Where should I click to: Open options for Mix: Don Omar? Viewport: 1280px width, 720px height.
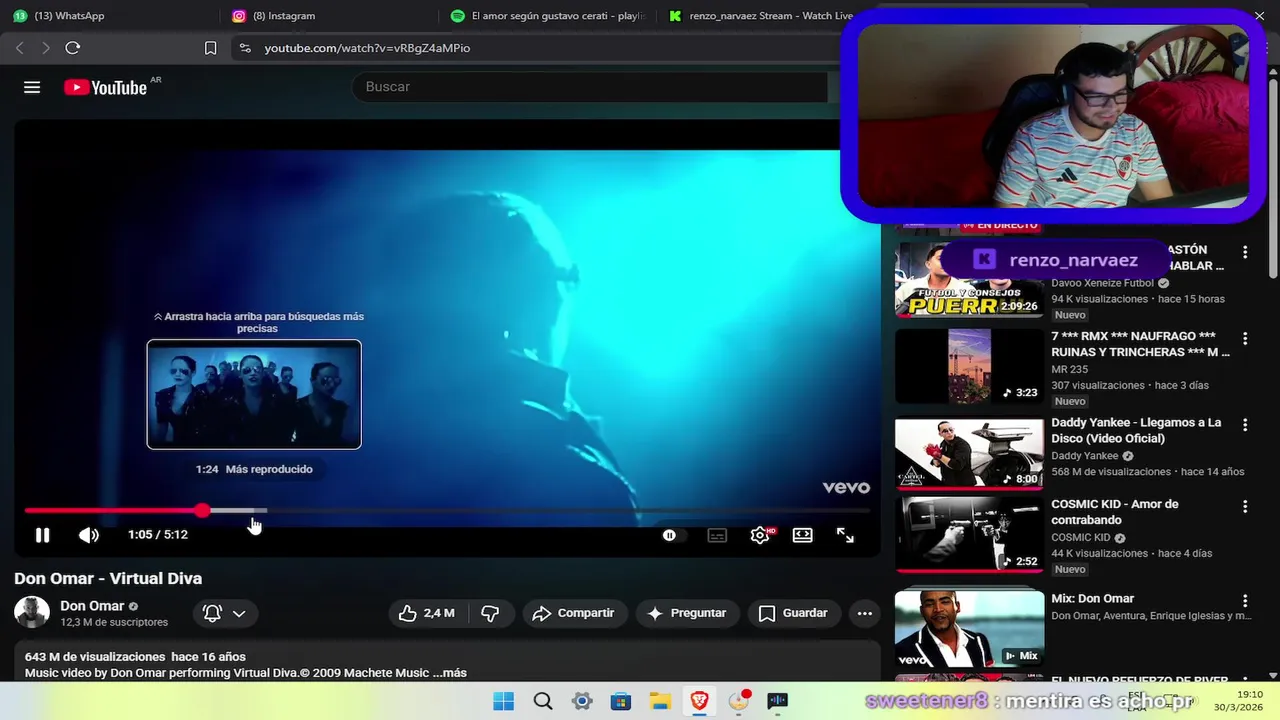[1245, 601]
